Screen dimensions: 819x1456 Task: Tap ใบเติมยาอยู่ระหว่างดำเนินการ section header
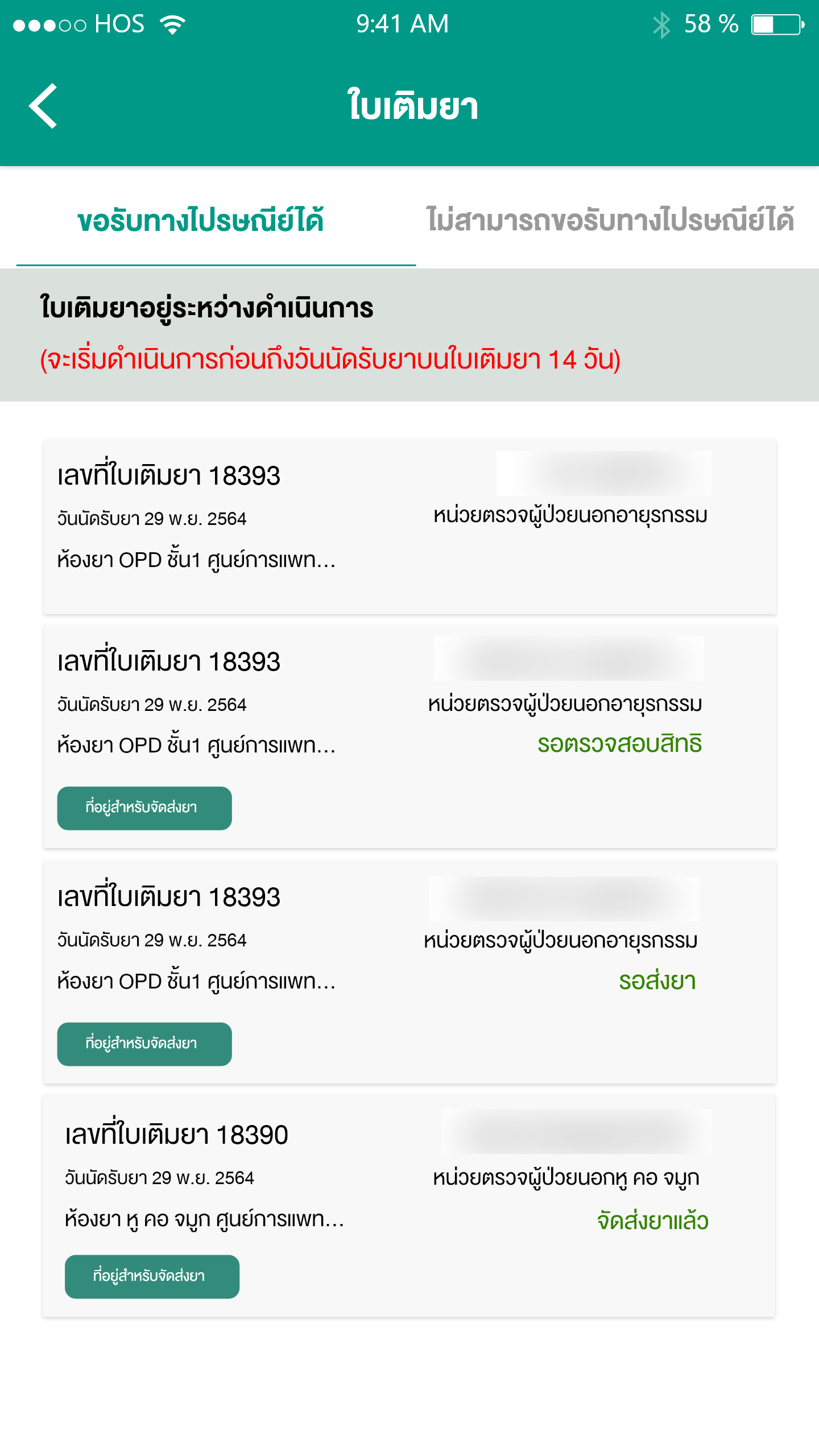pos(207,309)
